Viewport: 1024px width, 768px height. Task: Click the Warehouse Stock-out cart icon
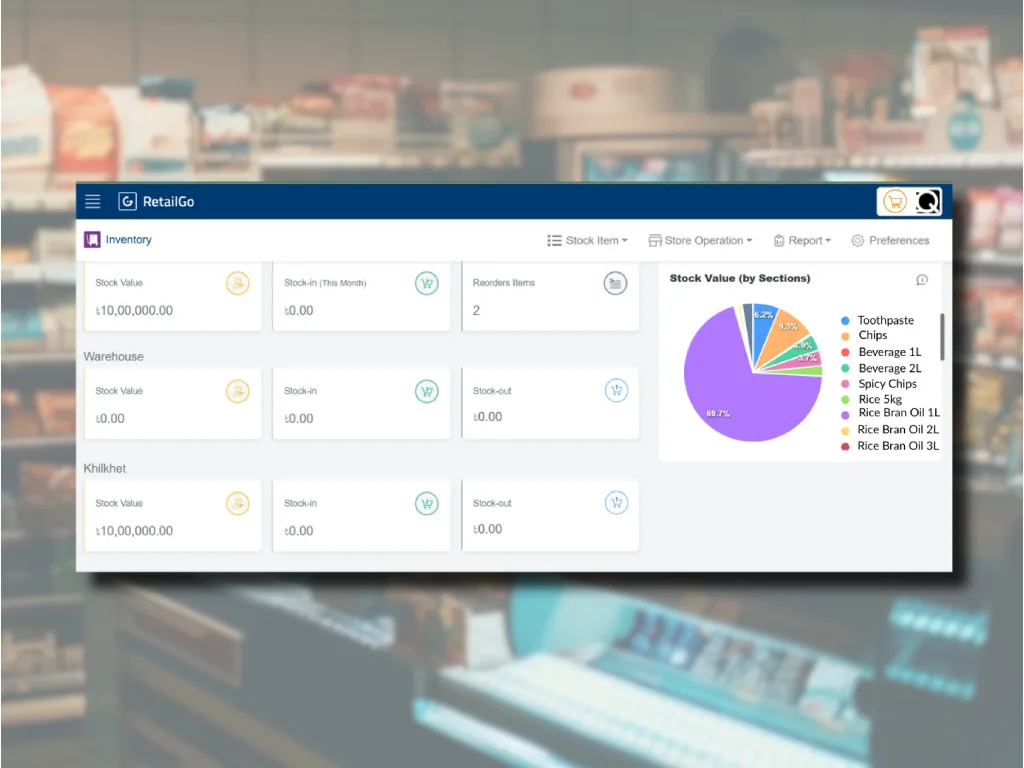[x=616, y=391]
